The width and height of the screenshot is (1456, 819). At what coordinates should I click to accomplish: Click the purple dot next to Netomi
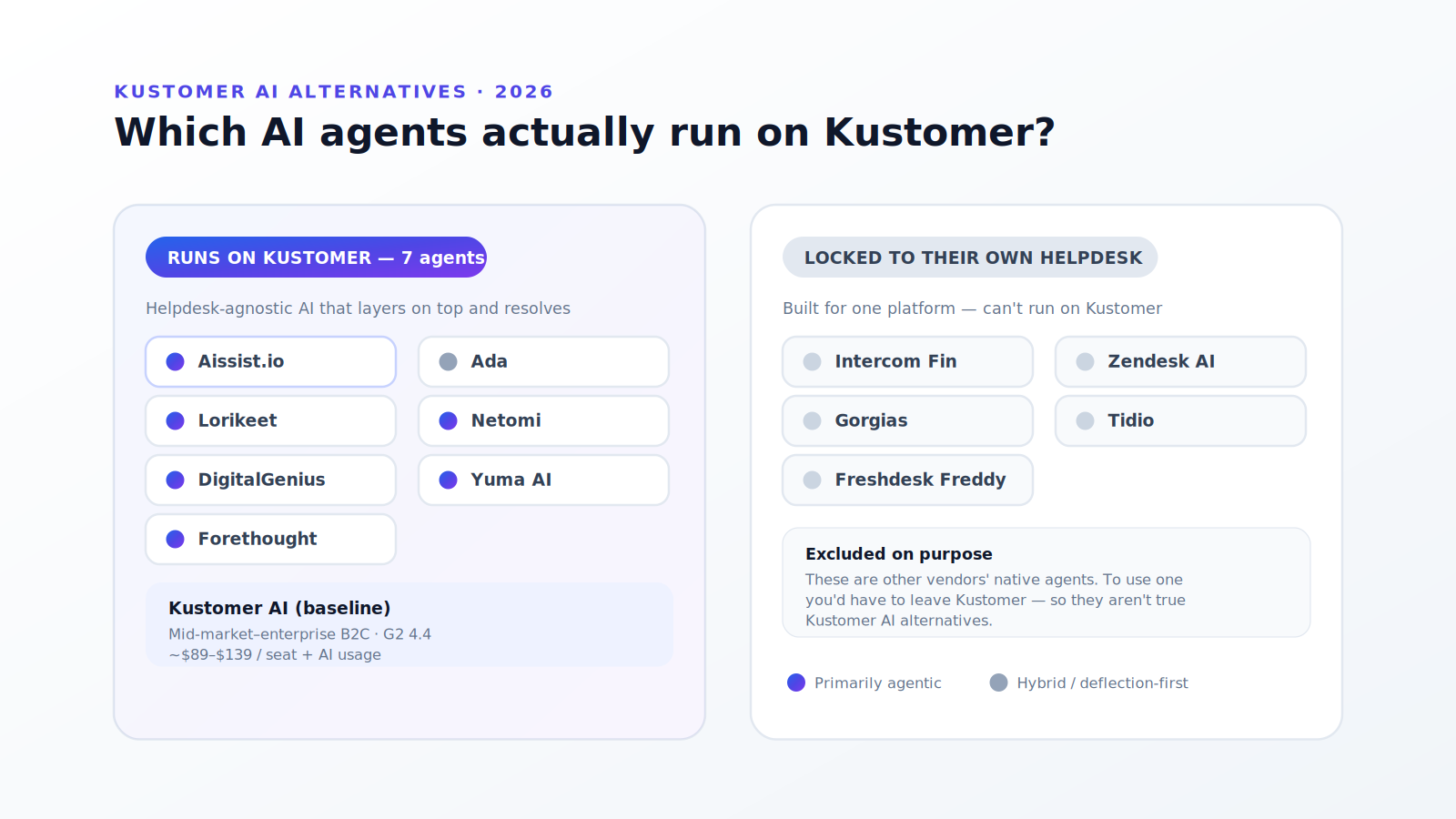click(449, 421)
